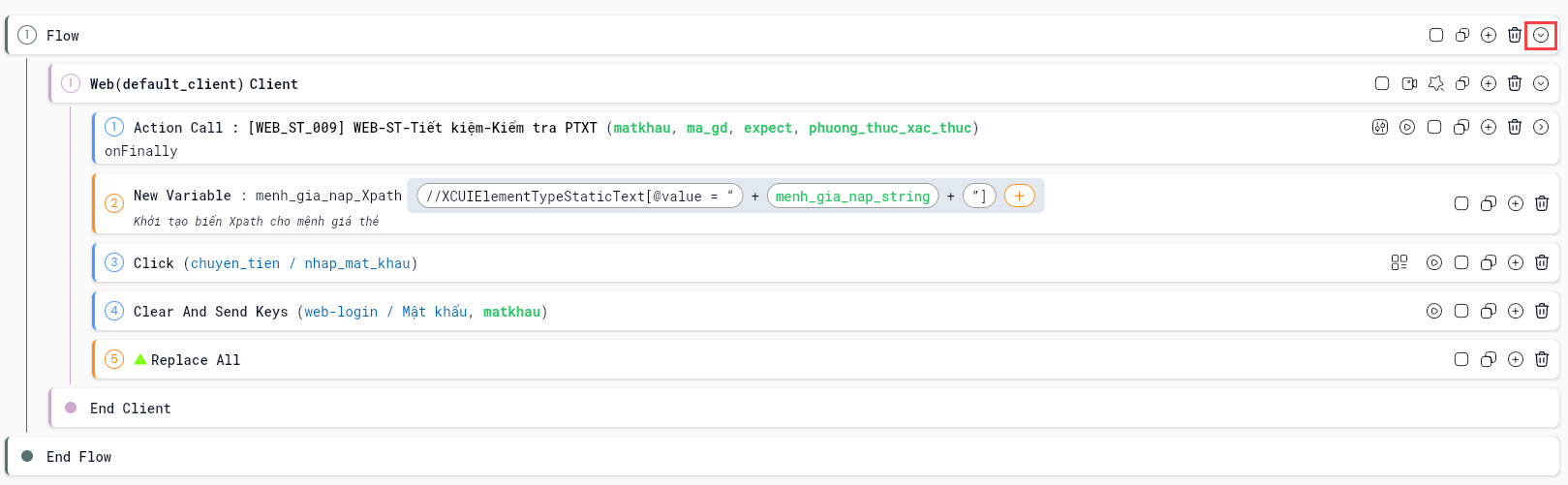Check the Replace All step checkbox

tap(1461, 359)
